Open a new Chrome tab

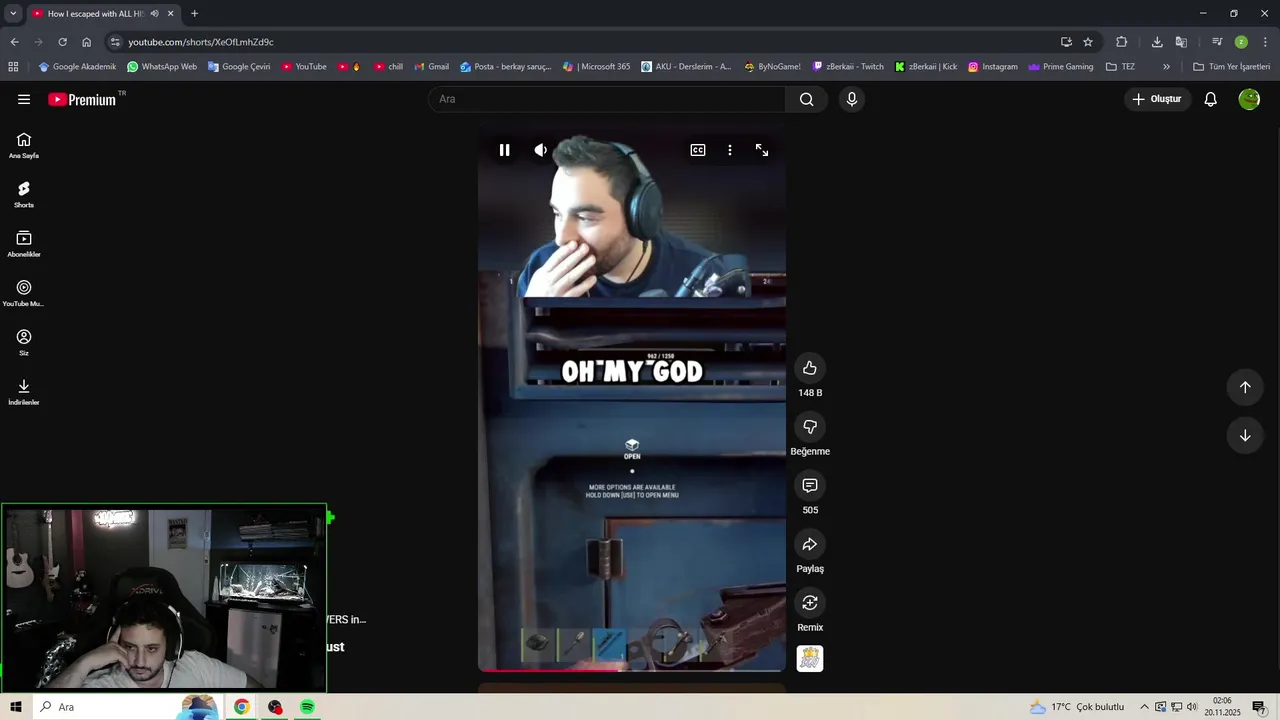click(194, 14)
